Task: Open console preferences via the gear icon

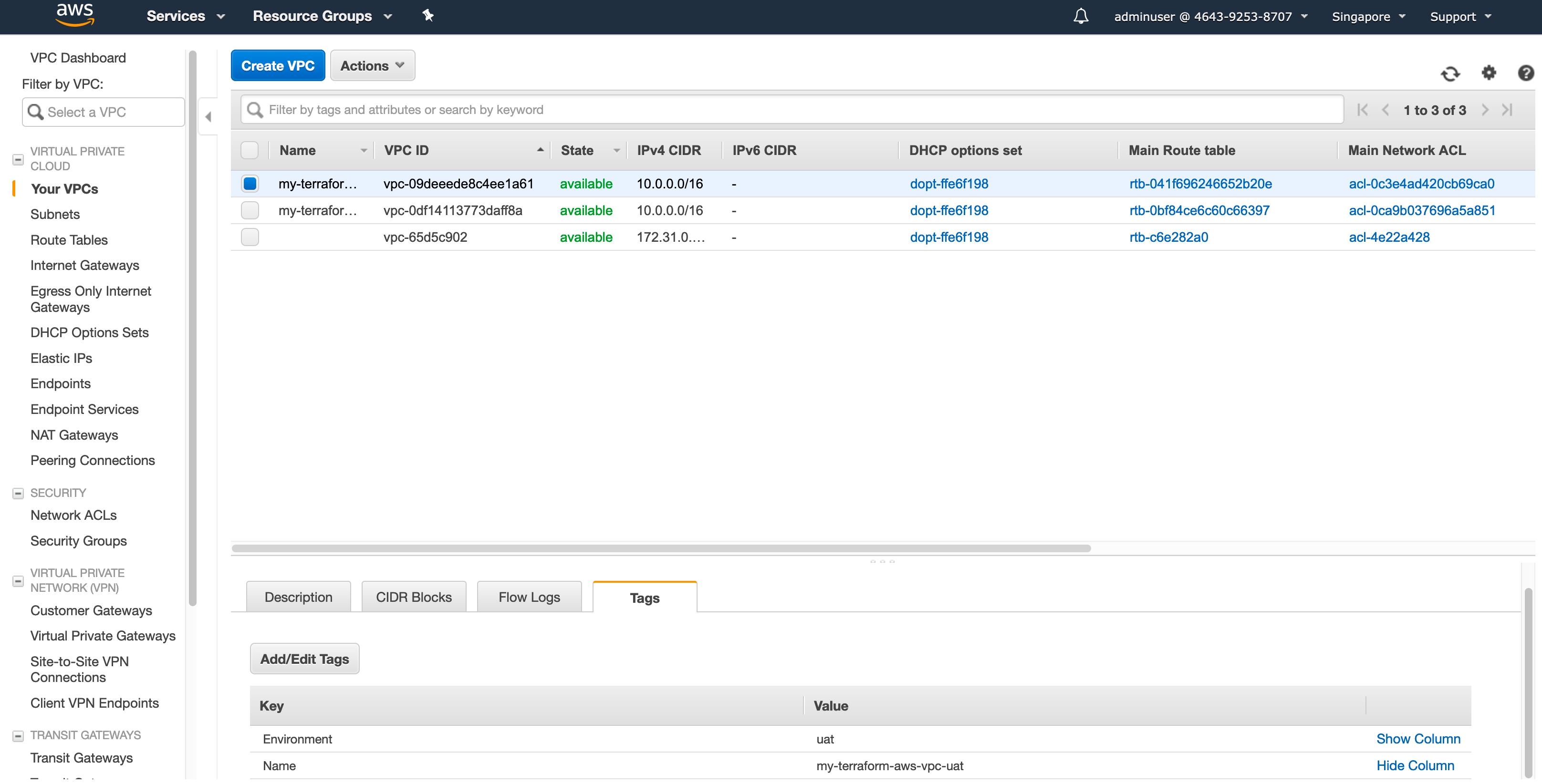Action: [1490, 73]
